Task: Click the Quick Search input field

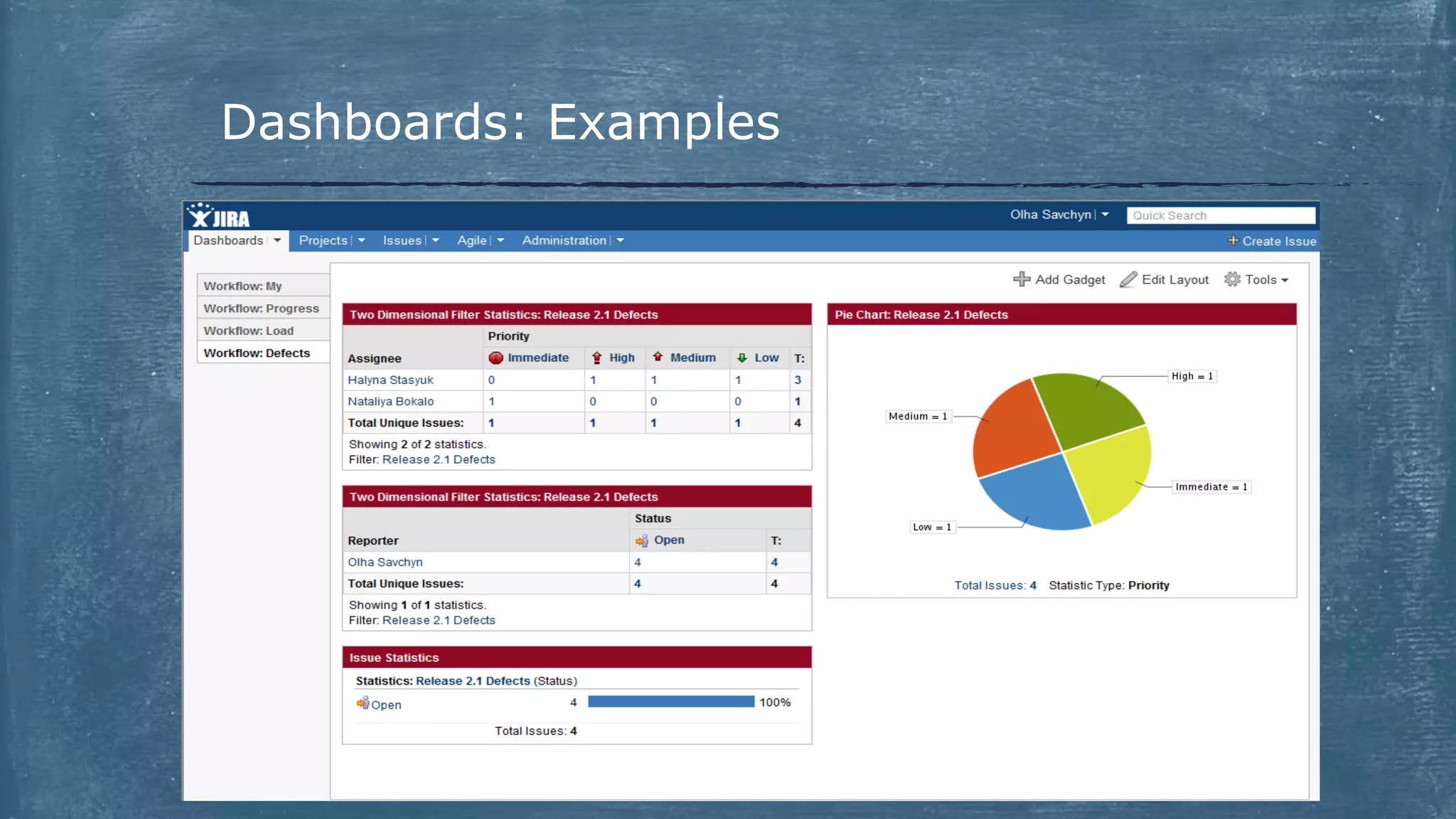Action: 1221,215
